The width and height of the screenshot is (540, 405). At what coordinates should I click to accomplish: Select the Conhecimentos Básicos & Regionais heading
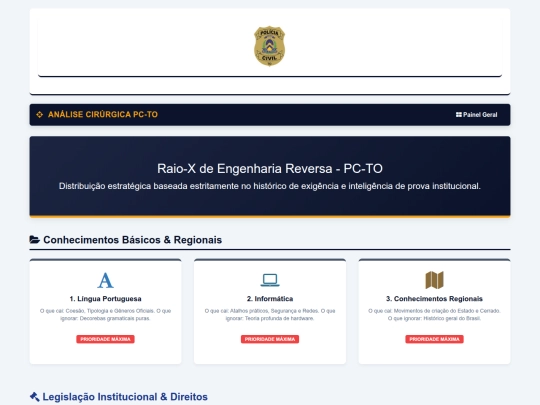[133, 240]
